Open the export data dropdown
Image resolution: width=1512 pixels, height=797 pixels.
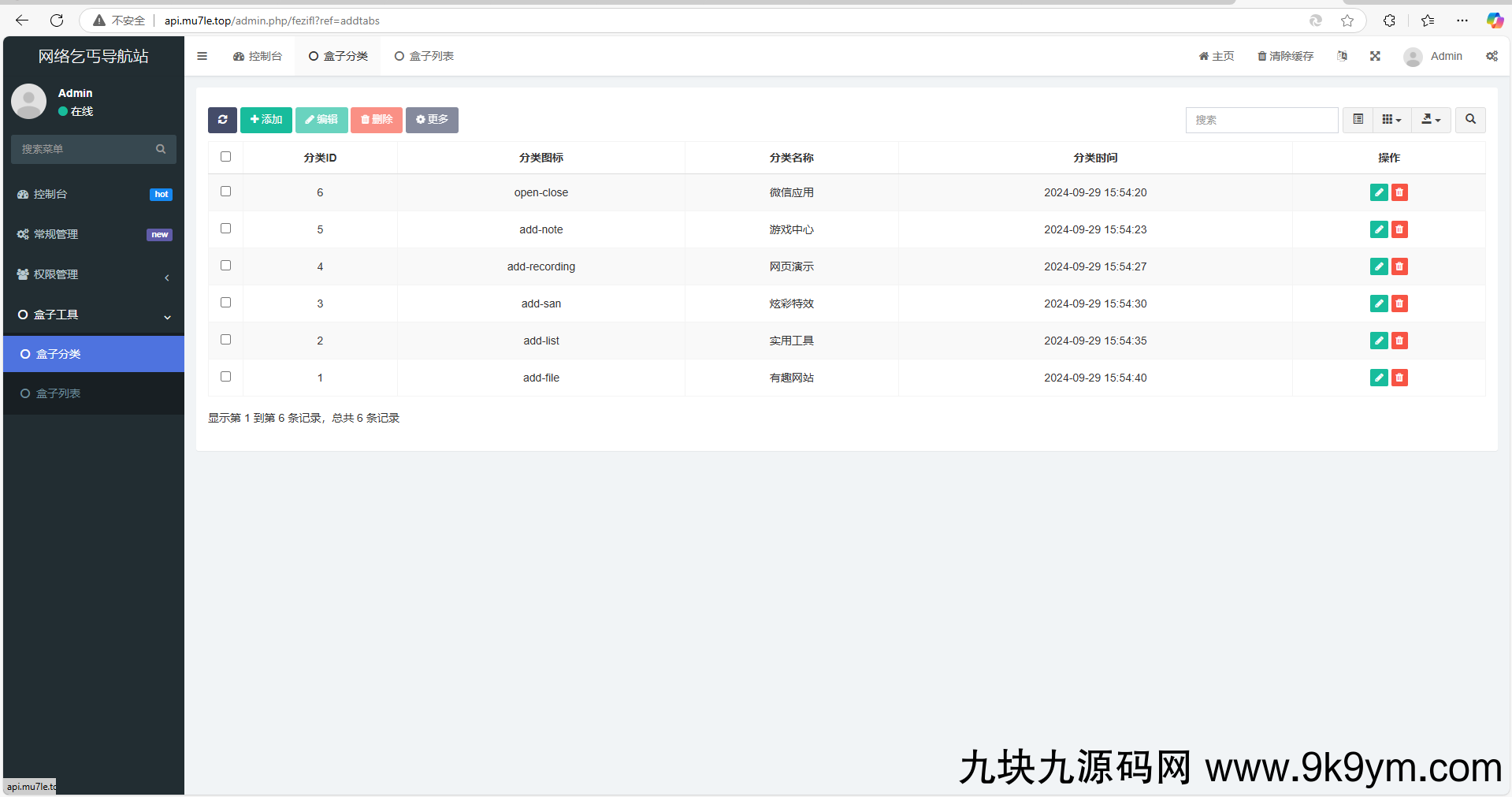[1431, 120]
